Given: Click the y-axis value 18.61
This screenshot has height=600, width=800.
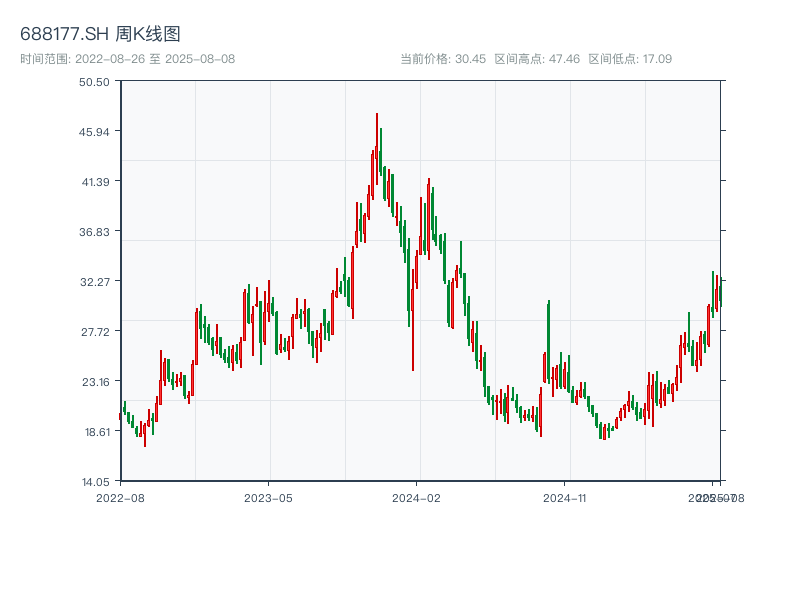Looking at the screenshot, I should point(97,432).
